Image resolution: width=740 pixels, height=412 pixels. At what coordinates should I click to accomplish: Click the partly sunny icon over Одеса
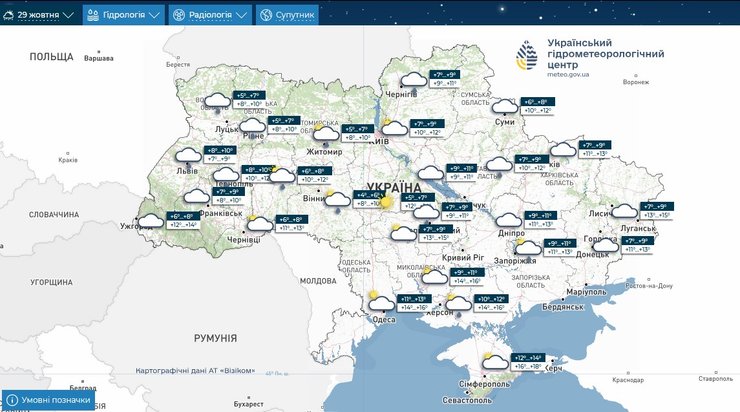381,302
